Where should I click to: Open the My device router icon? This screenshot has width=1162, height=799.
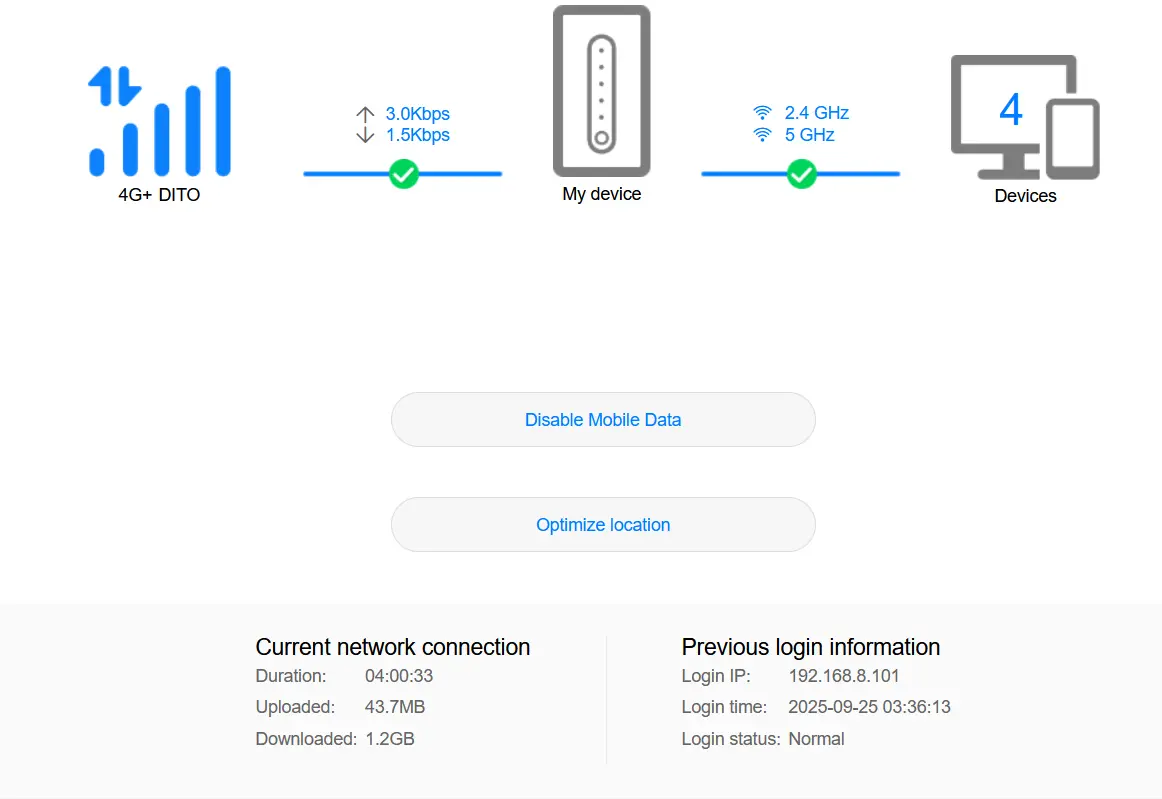pyautogui.click(x=602, y=90)
